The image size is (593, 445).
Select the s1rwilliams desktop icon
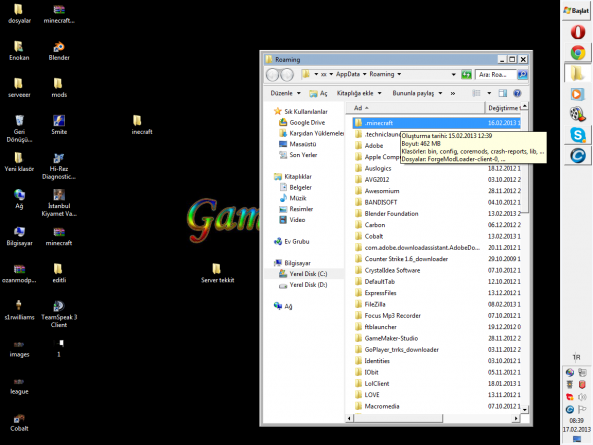(19, 310)
